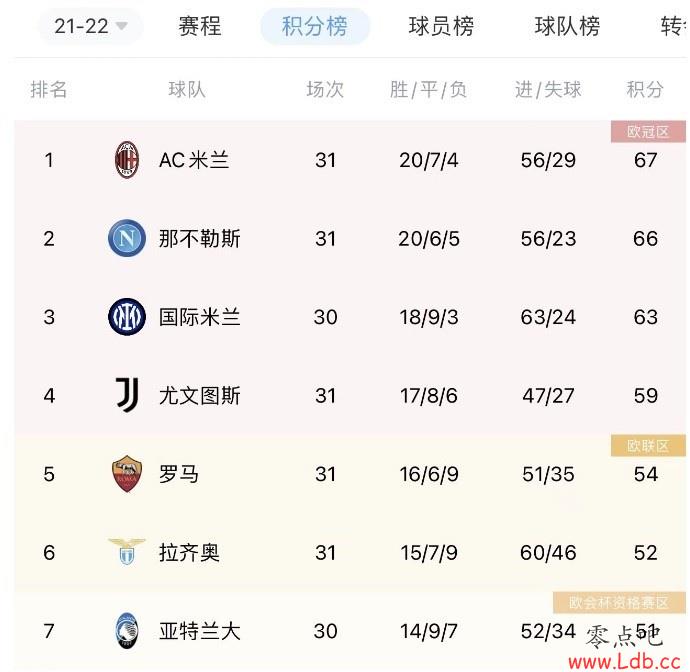Screen dimensions: 690x672
Task: Open the 尤文图斯 team entry
Action: click(200, 395)
